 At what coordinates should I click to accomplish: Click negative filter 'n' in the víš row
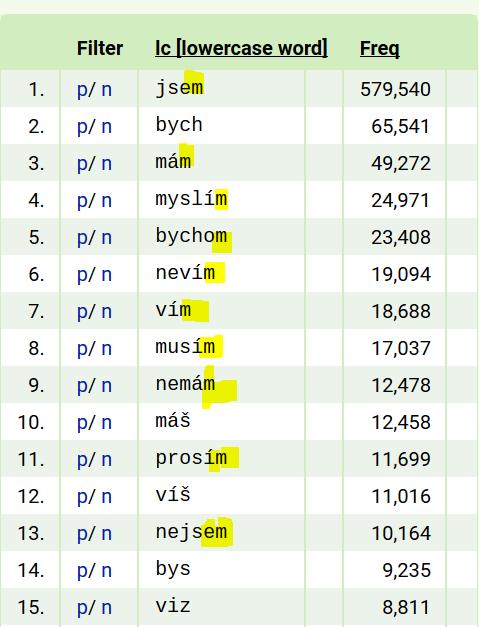[x=106, y=497]
